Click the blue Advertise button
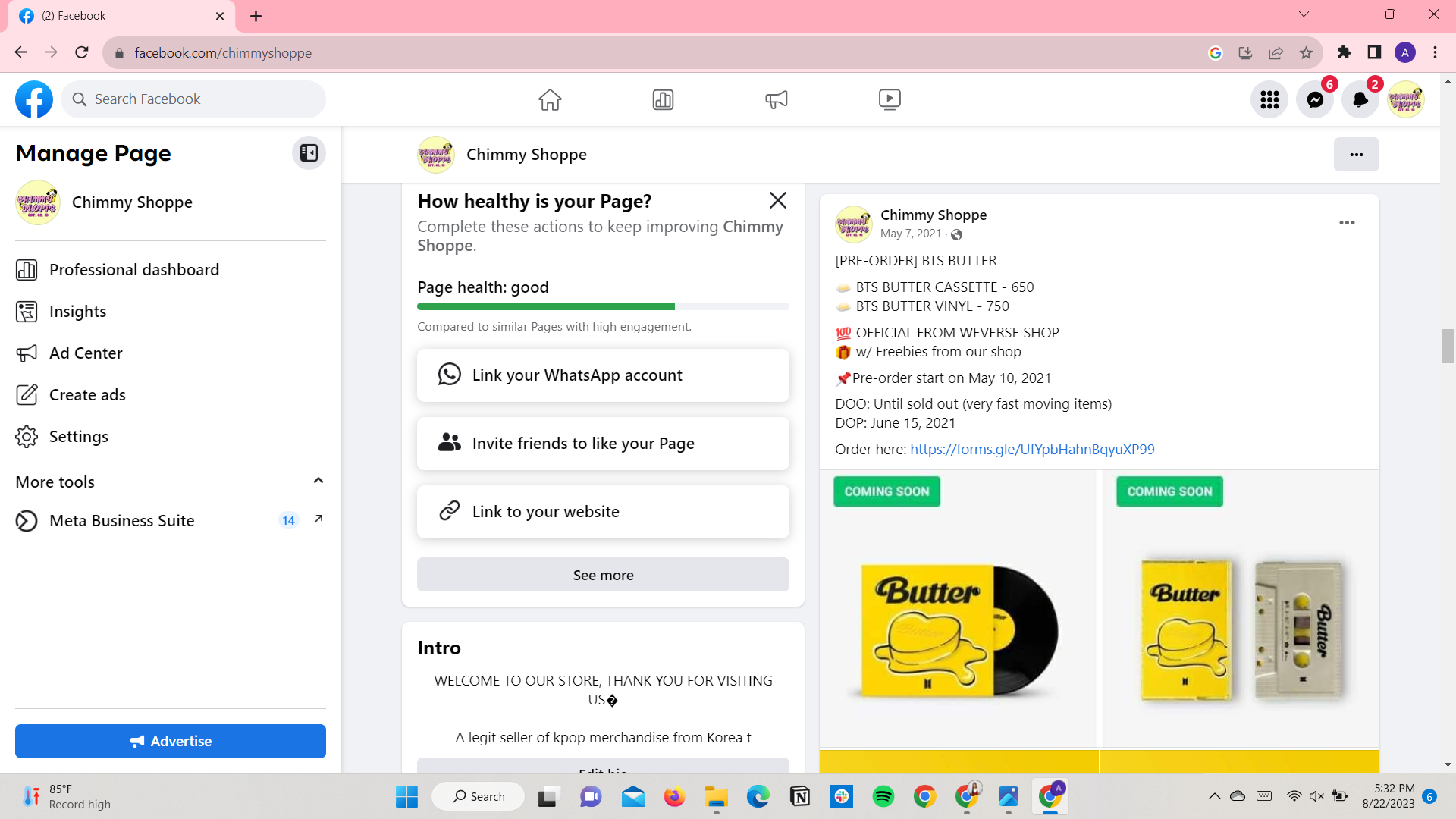 [171, 741]
